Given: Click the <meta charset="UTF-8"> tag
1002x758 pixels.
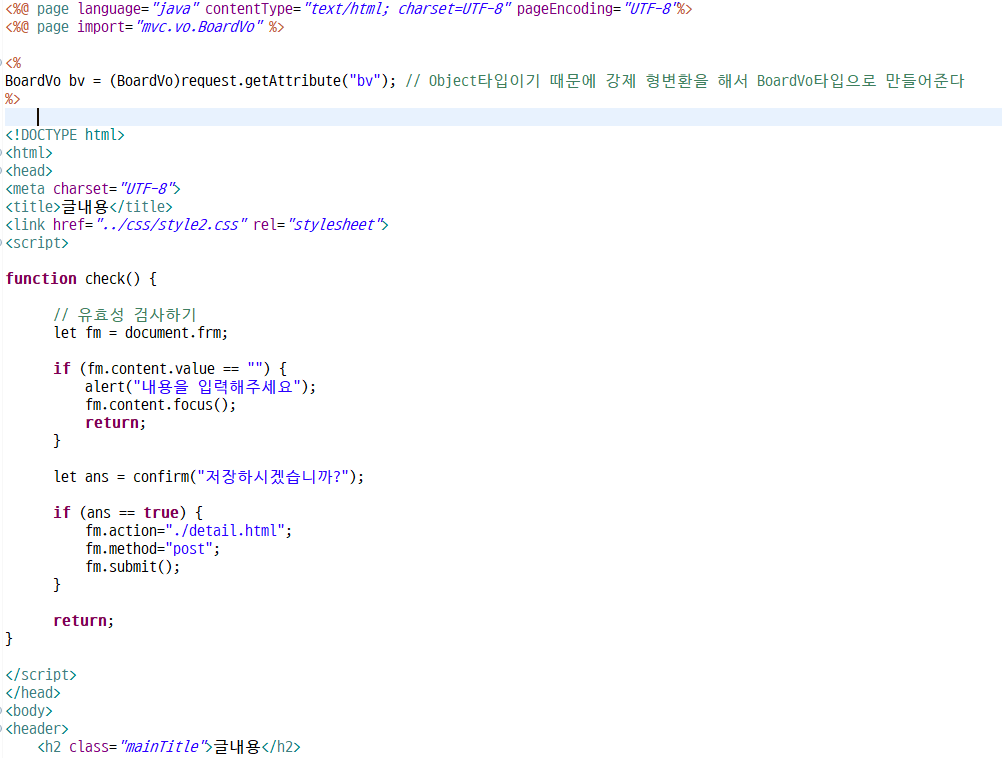Looking at the screenshot, I should [93, 189].
